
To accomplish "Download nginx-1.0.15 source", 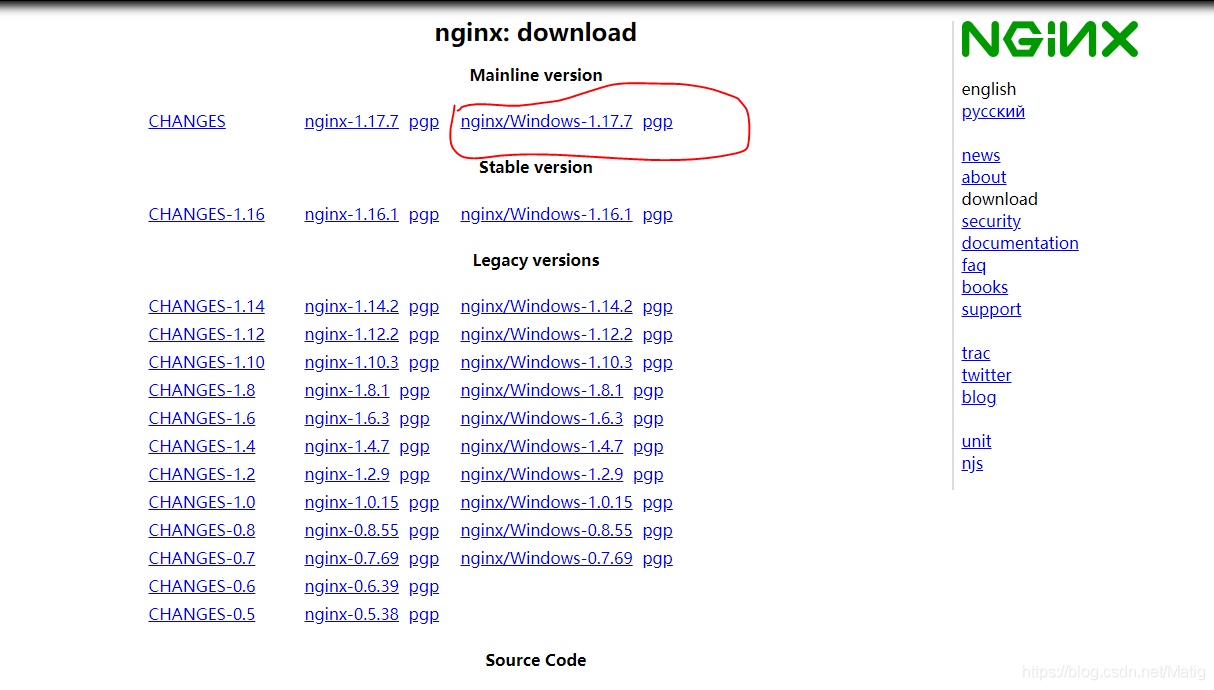I will click(x=351, y=502).
